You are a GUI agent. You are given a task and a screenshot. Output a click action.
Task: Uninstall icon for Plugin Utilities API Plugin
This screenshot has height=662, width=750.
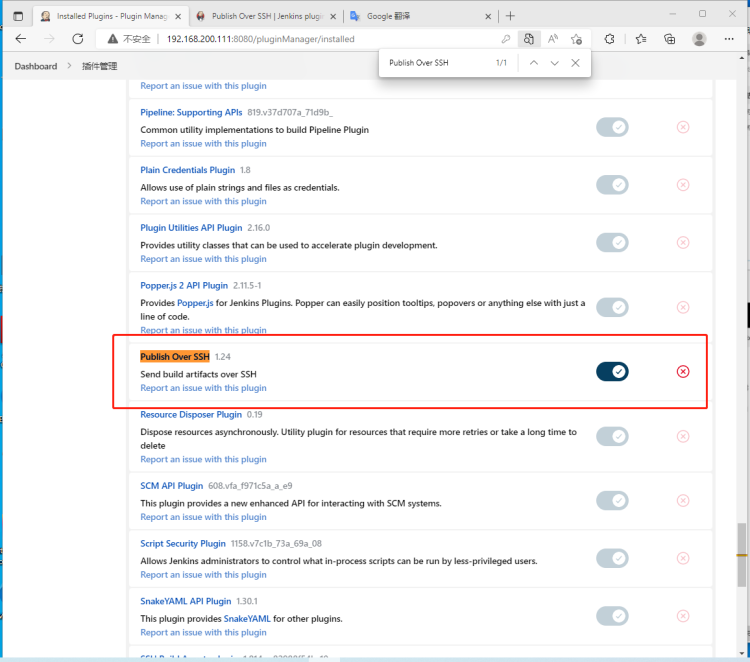click(x=683, y=243)
